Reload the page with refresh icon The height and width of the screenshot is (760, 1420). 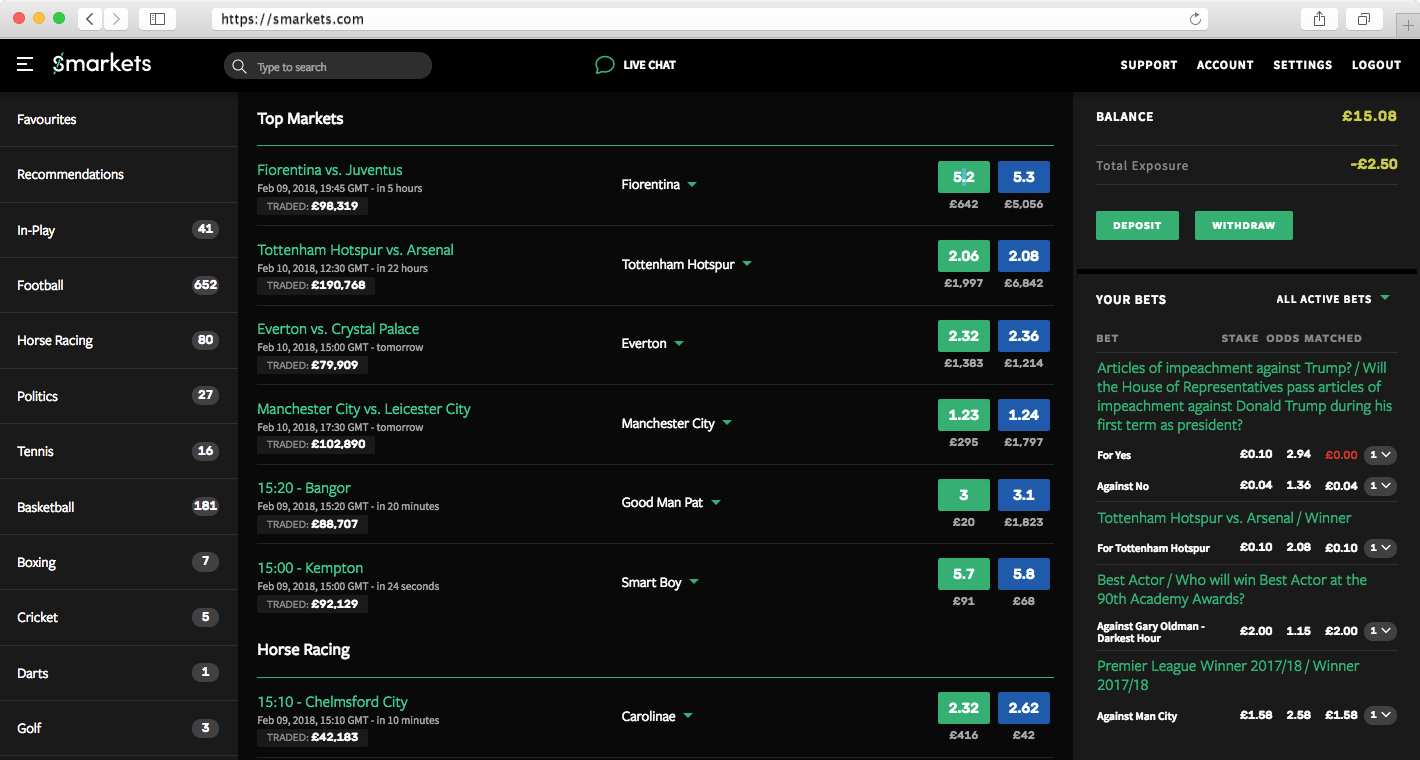(x=1195, y=19)
